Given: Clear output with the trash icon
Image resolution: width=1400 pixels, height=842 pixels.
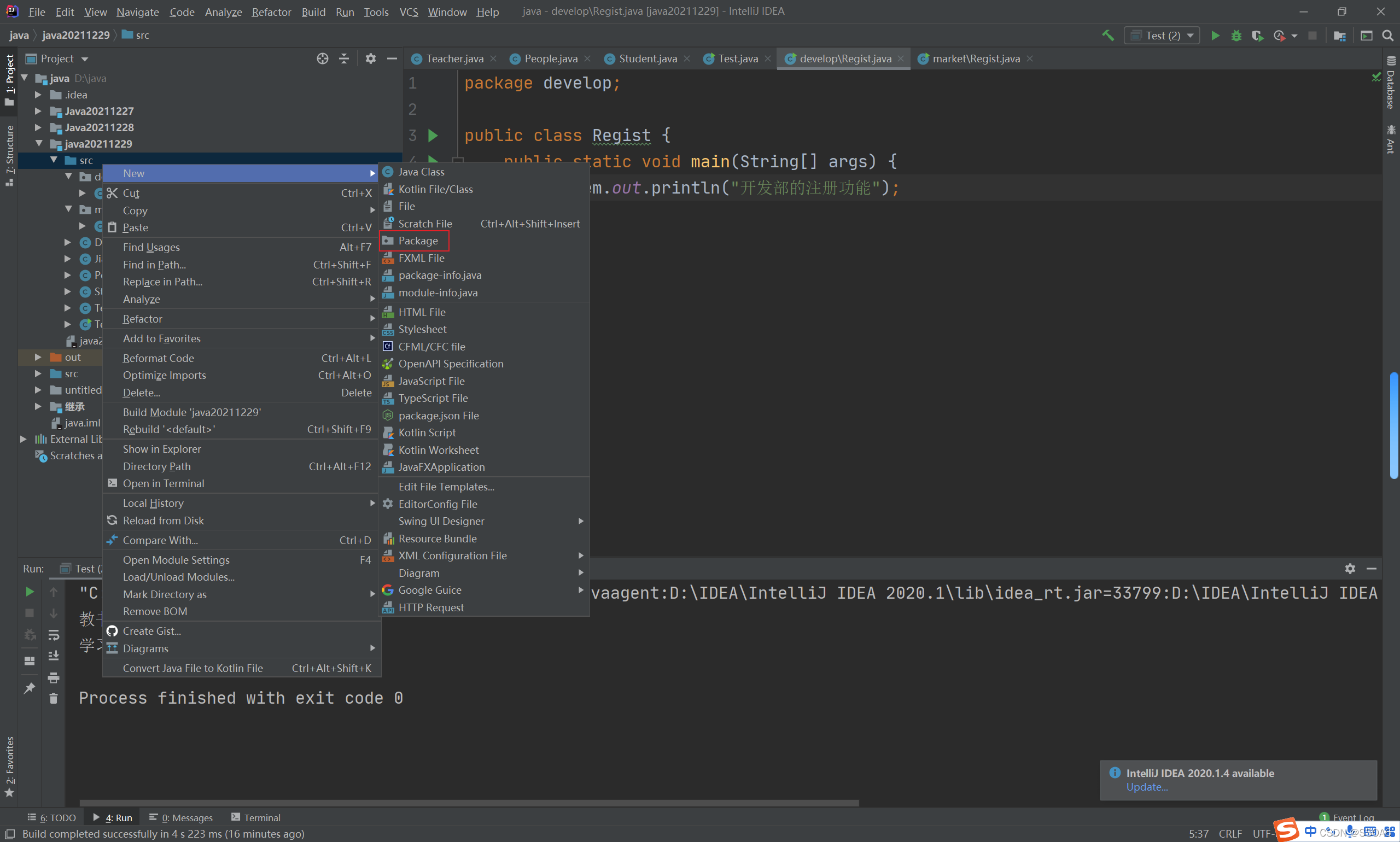Looking at the screenshot, I should point(54,698).
